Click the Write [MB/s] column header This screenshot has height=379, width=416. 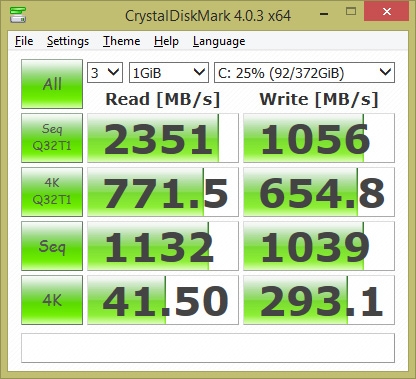point(319,99)
